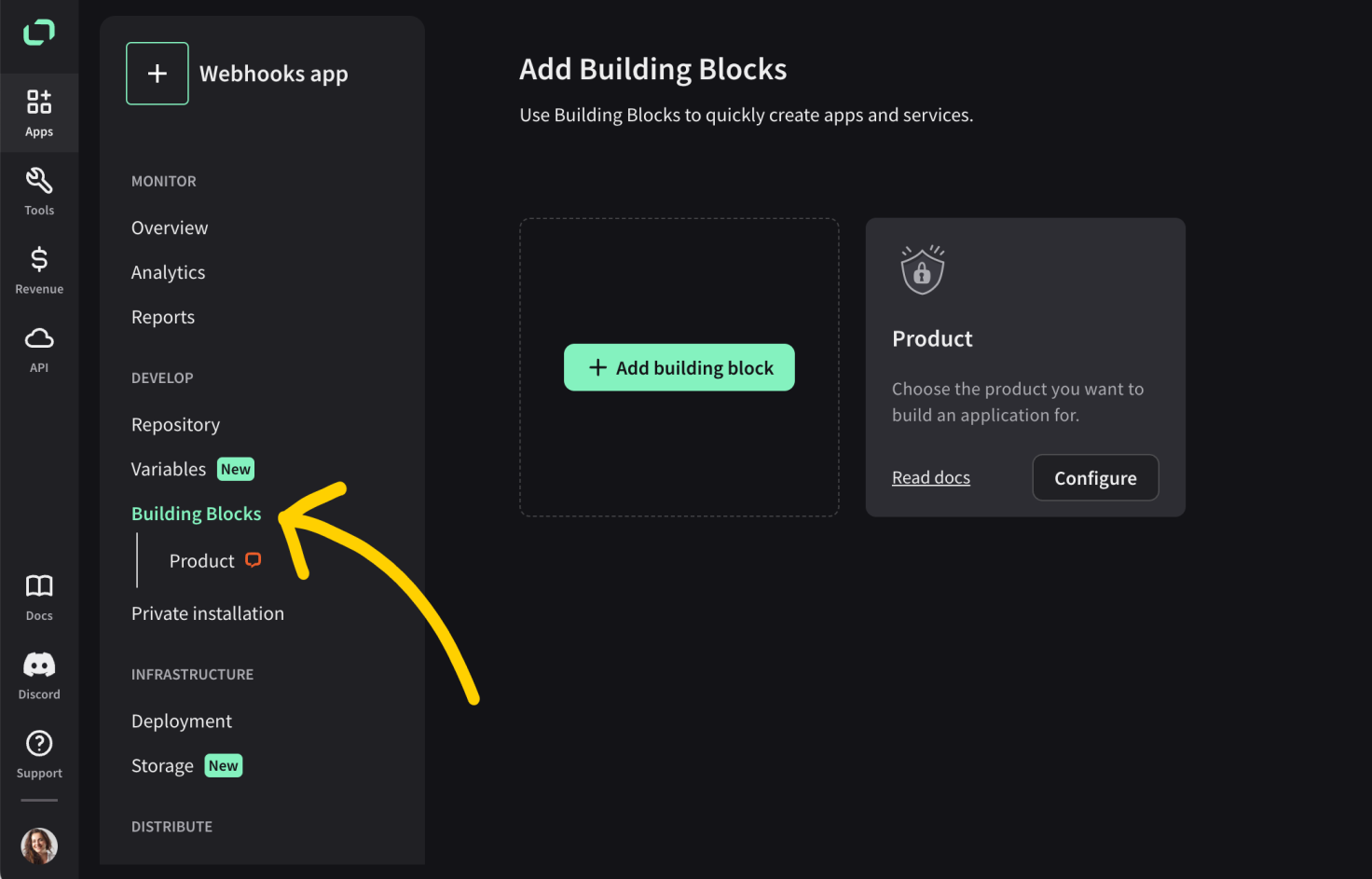Open the Revenue dollar icon

coord(39,259)
